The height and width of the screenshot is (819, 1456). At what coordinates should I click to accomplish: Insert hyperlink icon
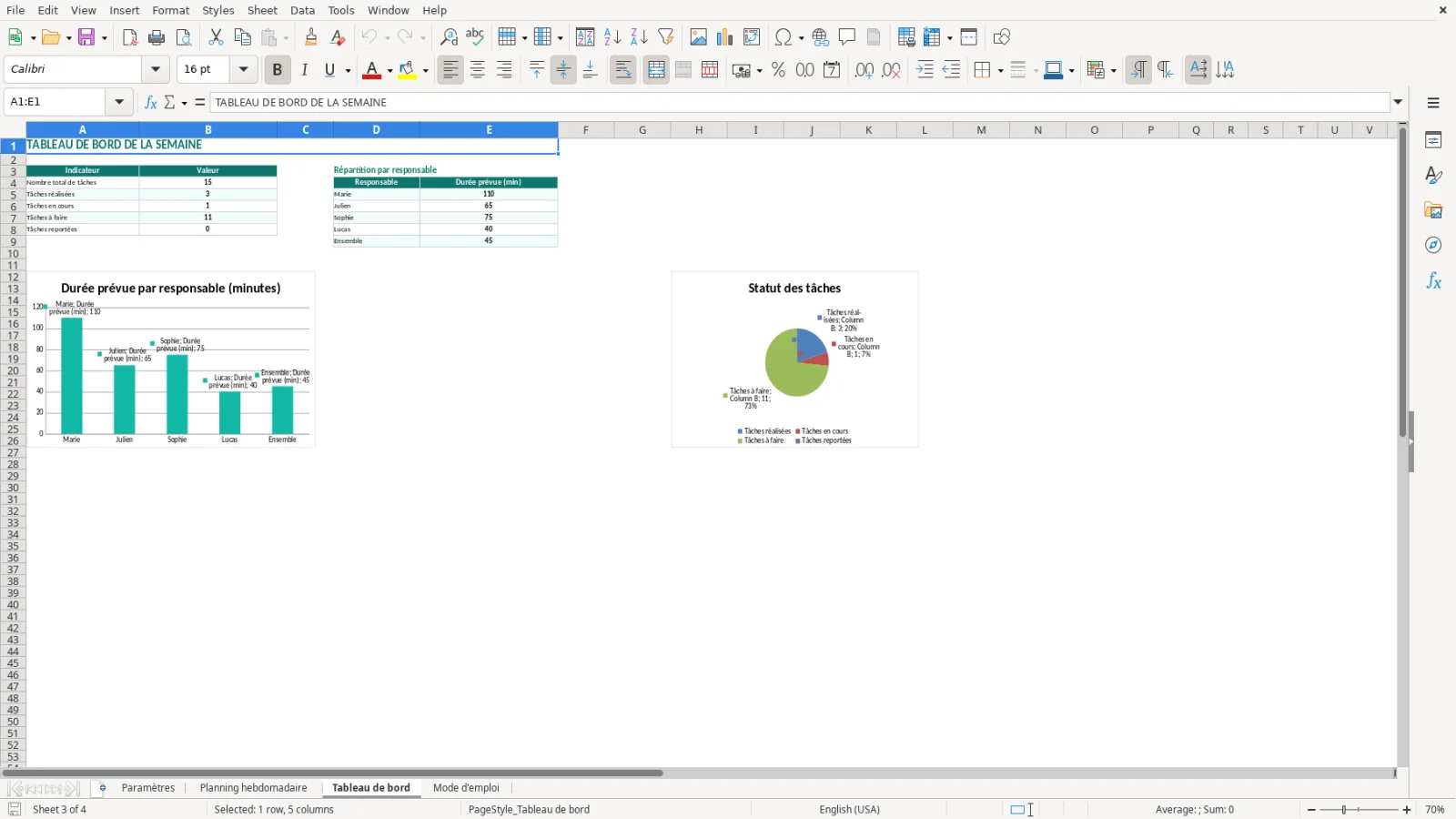click(820, 37)
